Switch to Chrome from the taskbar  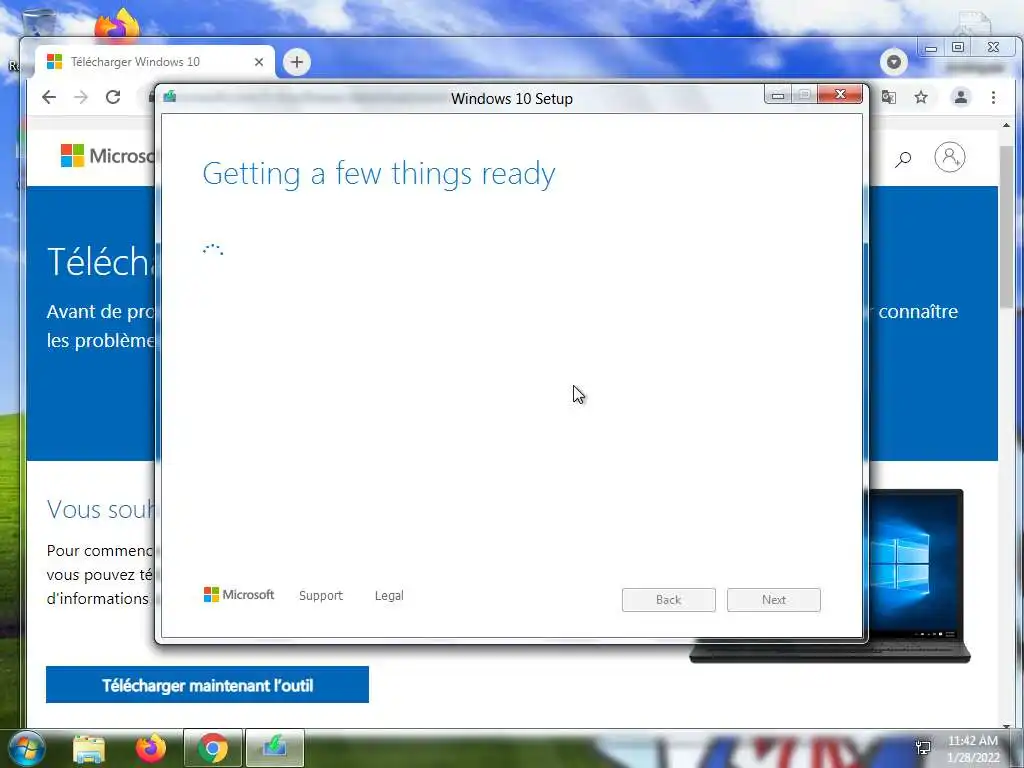click(213, 748)
